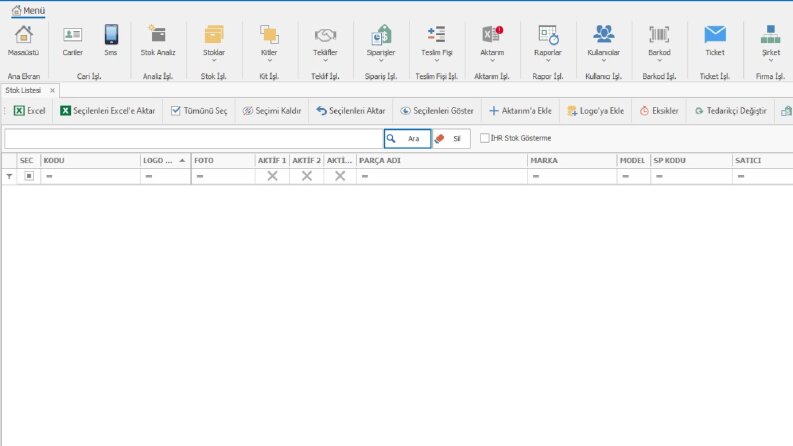Sort by the MODEL column header
Screen dimensions: 793x446
click(x=634, y=160)
